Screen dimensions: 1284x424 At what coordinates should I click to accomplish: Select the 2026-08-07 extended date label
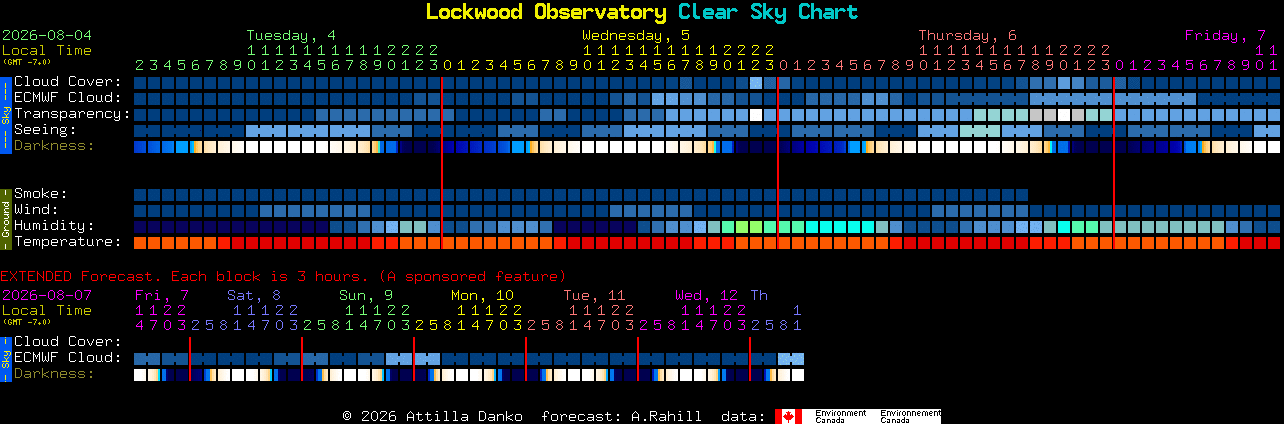click(x=47, y=295)
